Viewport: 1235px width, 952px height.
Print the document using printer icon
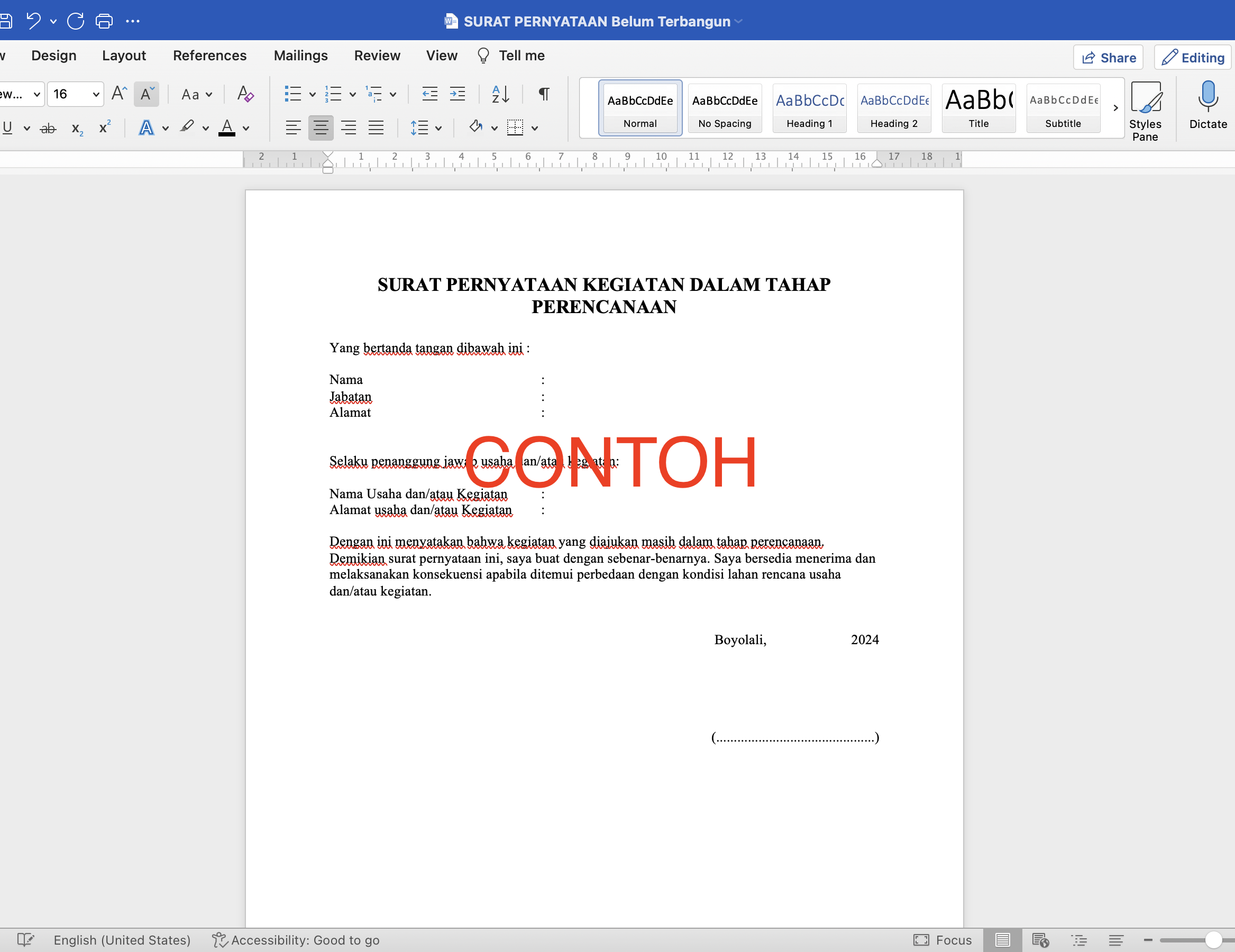104,21
